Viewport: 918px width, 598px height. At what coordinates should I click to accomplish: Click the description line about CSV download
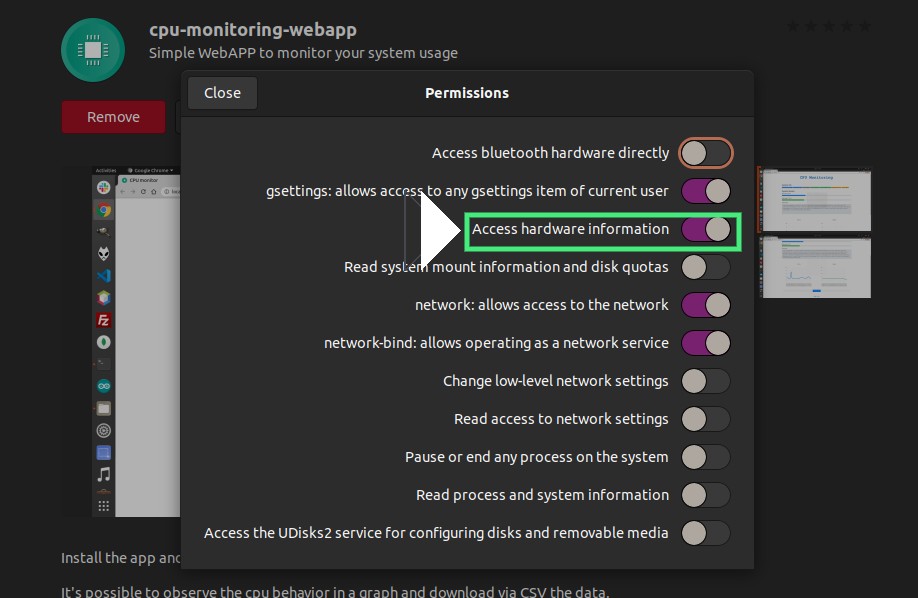coord(335,591)
